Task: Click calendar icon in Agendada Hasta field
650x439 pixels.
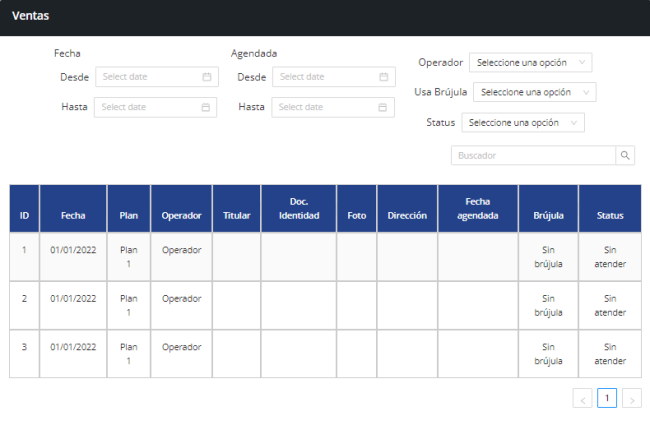Action: 383,107
